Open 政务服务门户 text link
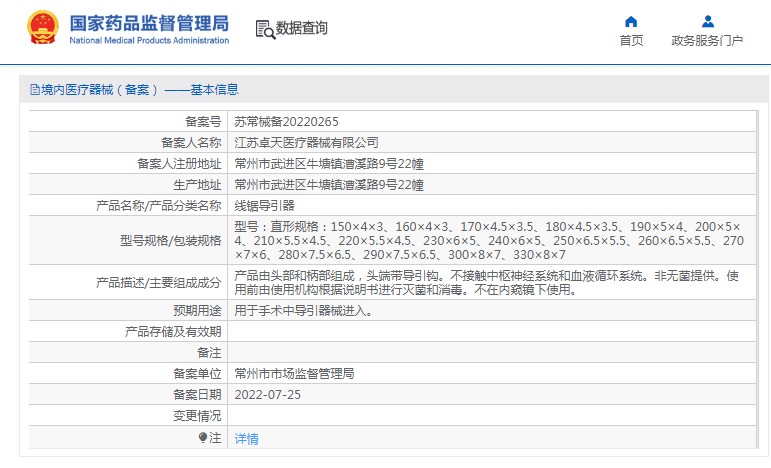Viewport: 771px width, 468px height. pos(707,40)
